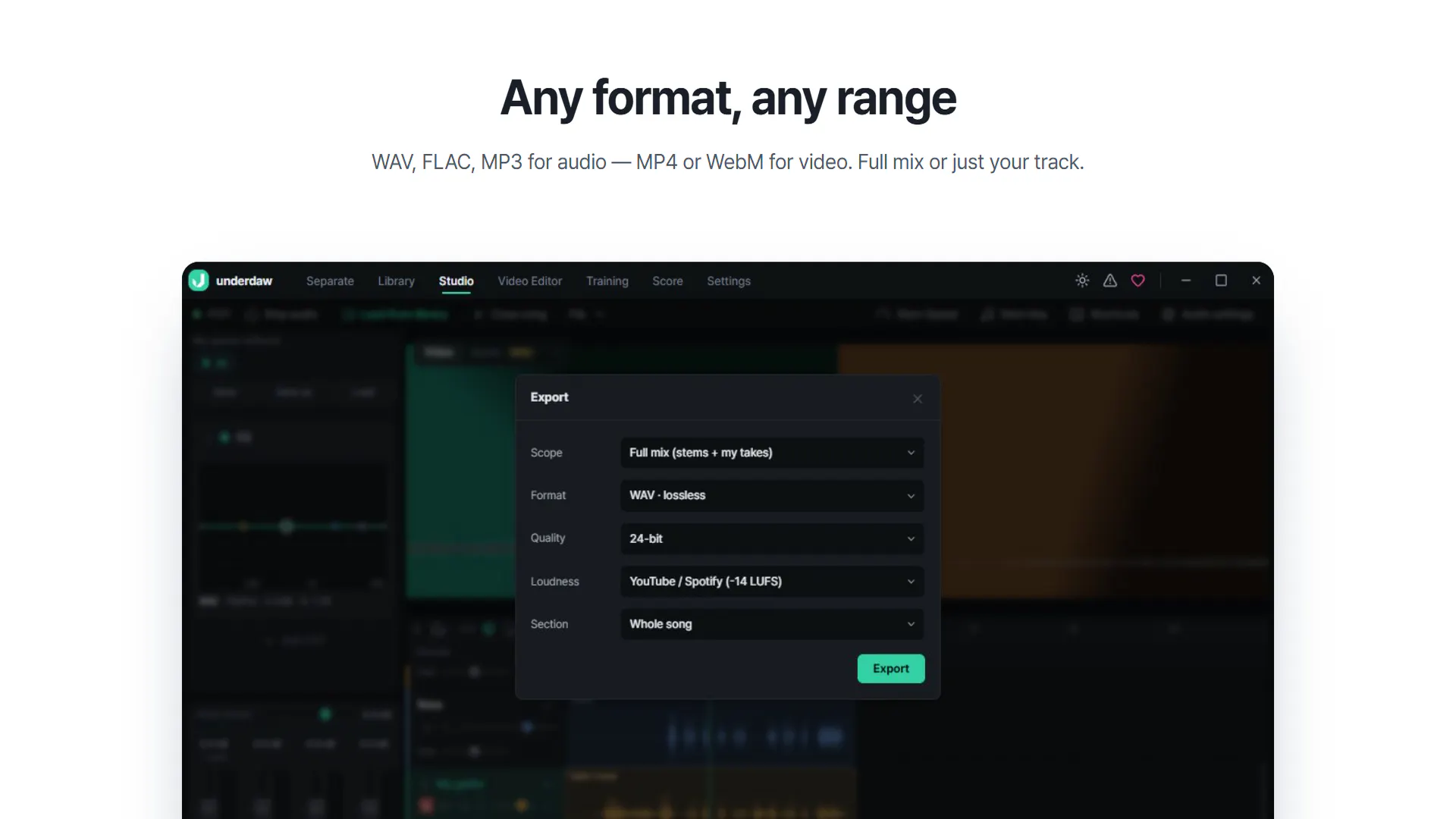Select the Studio tab

pyautogui.click(x=456, y=281)
